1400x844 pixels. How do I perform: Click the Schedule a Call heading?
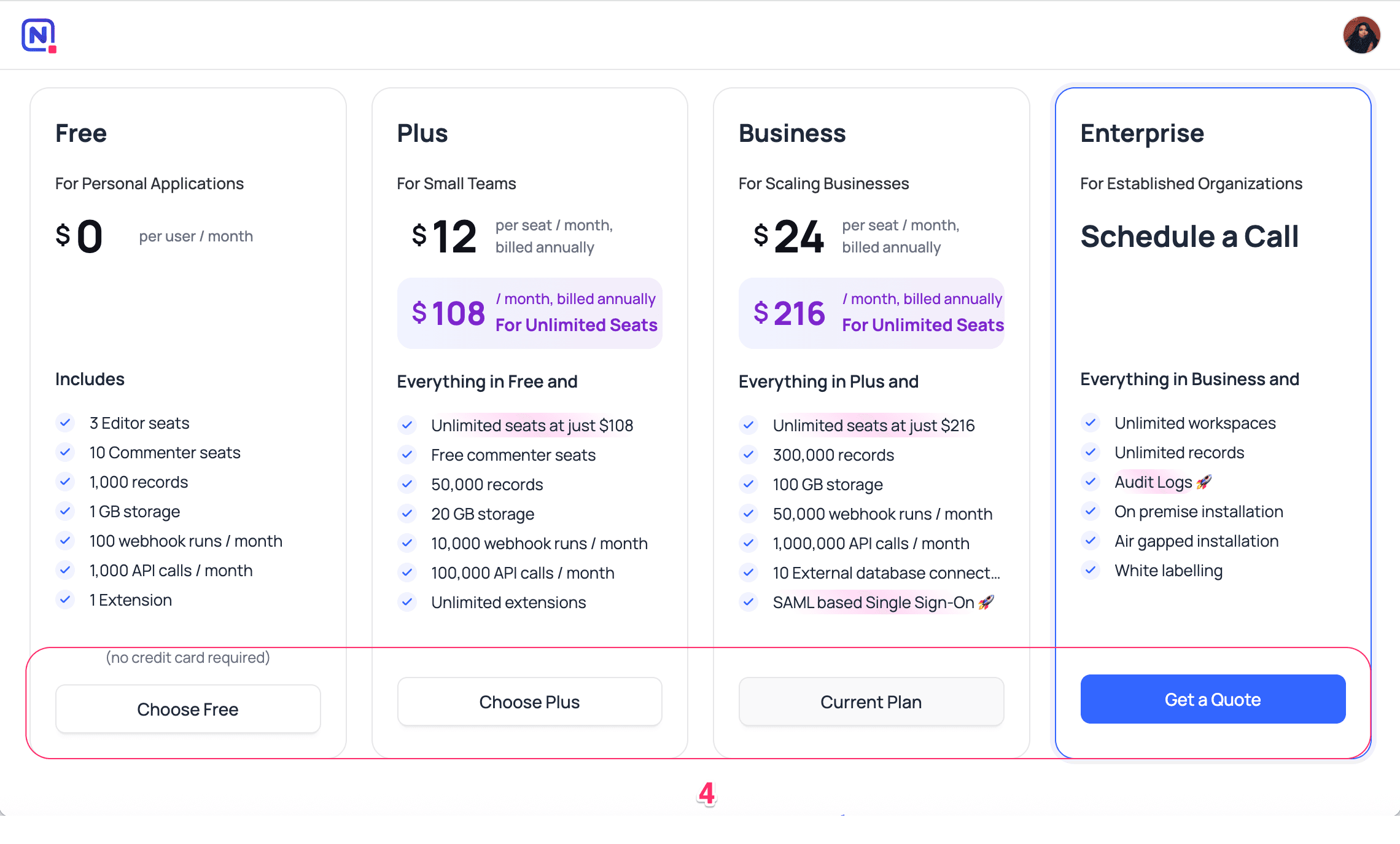click(x=1189, y=236)
